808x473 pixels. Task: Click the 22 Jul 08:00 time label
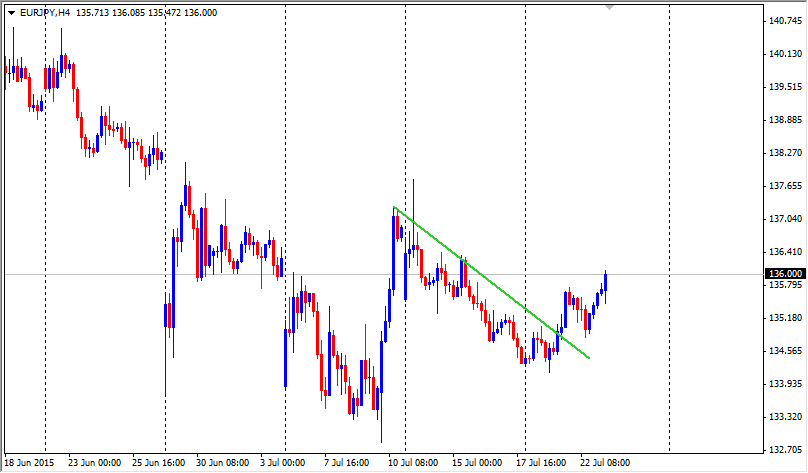pyautogui.click(x=605, y=463)
